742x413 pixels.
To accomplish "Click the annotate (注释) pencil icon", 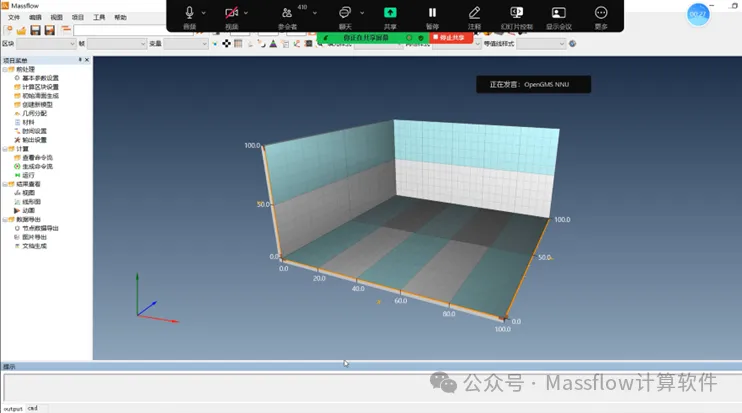I will click(474, 13).
